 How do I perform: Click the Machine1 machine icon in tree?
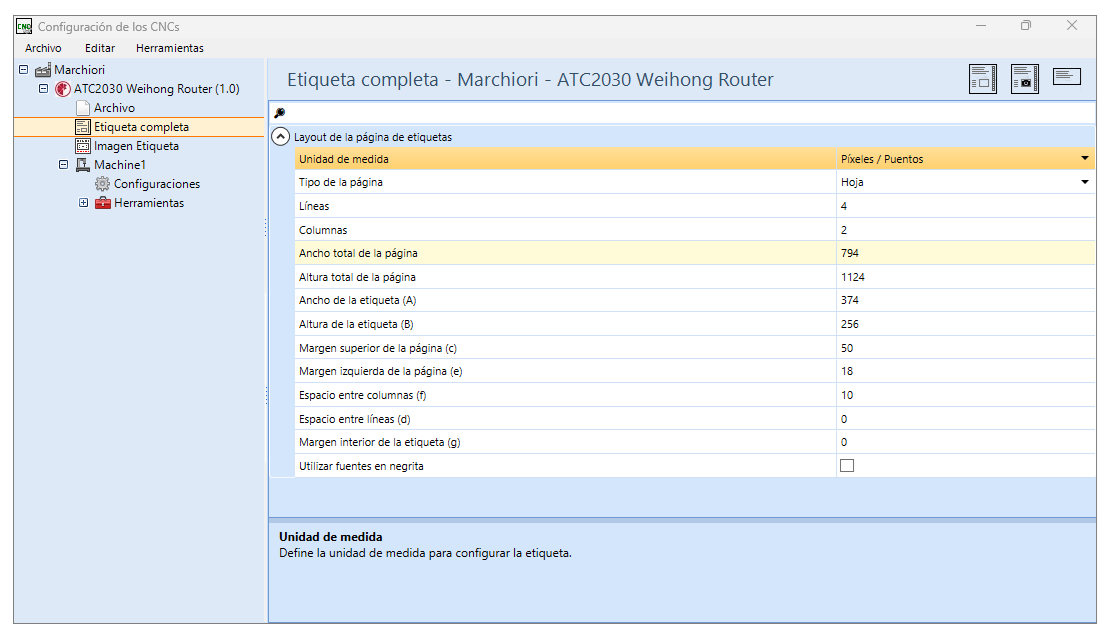point(83,165)
